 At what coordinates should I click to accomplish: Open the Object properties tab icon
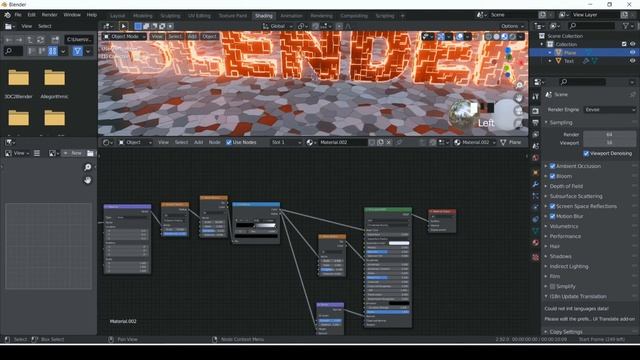[x=536, y=173]
